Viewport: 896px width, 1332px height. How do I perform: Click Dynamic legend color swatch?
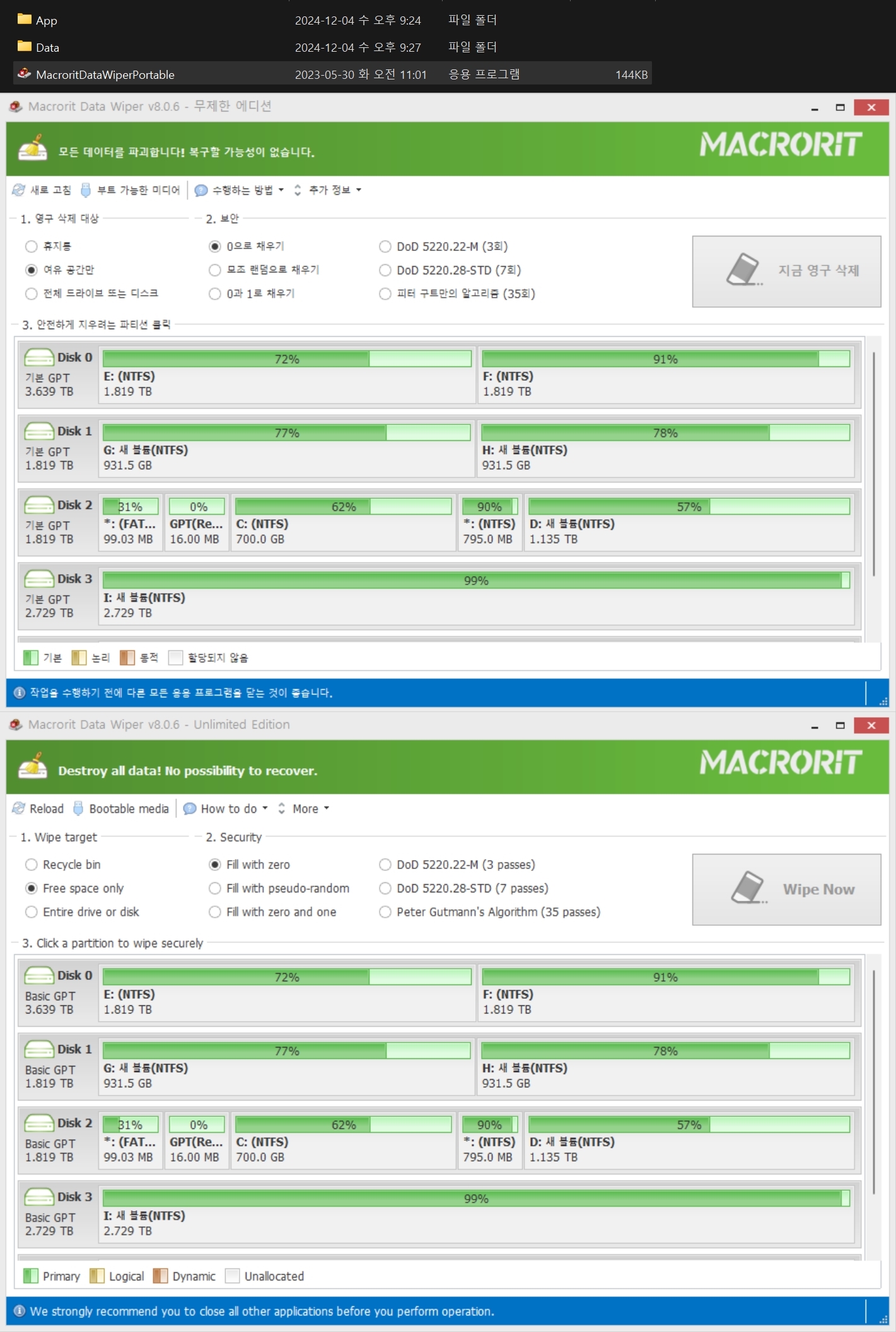pyautogui.click(x=160, y=1276)
